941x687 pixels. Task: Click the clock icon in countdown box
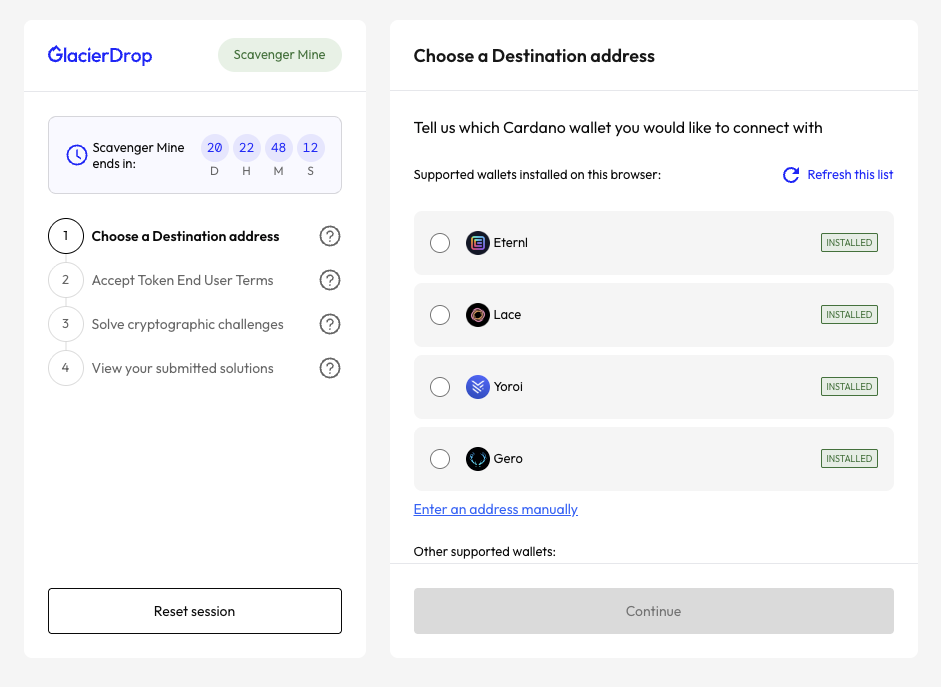pos(77,155)
